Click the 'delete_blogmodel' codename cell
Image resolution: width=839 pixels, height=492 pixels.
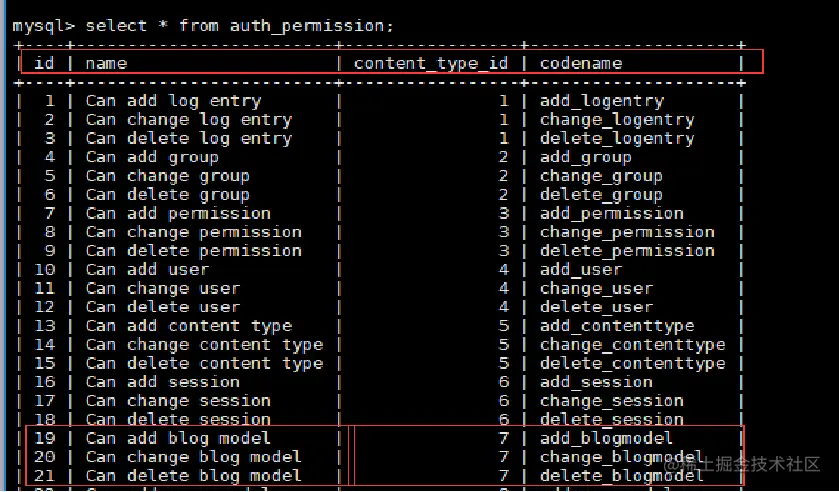pyautogui.click(x=622, y=476)
